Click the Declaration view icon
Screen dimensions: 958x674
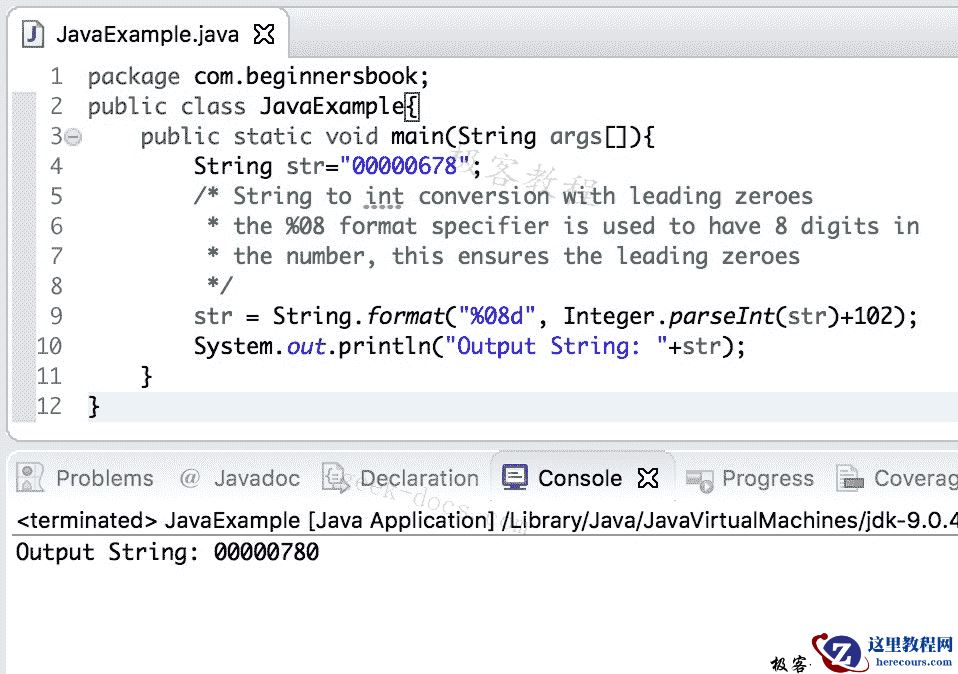(x=334, y=478)
